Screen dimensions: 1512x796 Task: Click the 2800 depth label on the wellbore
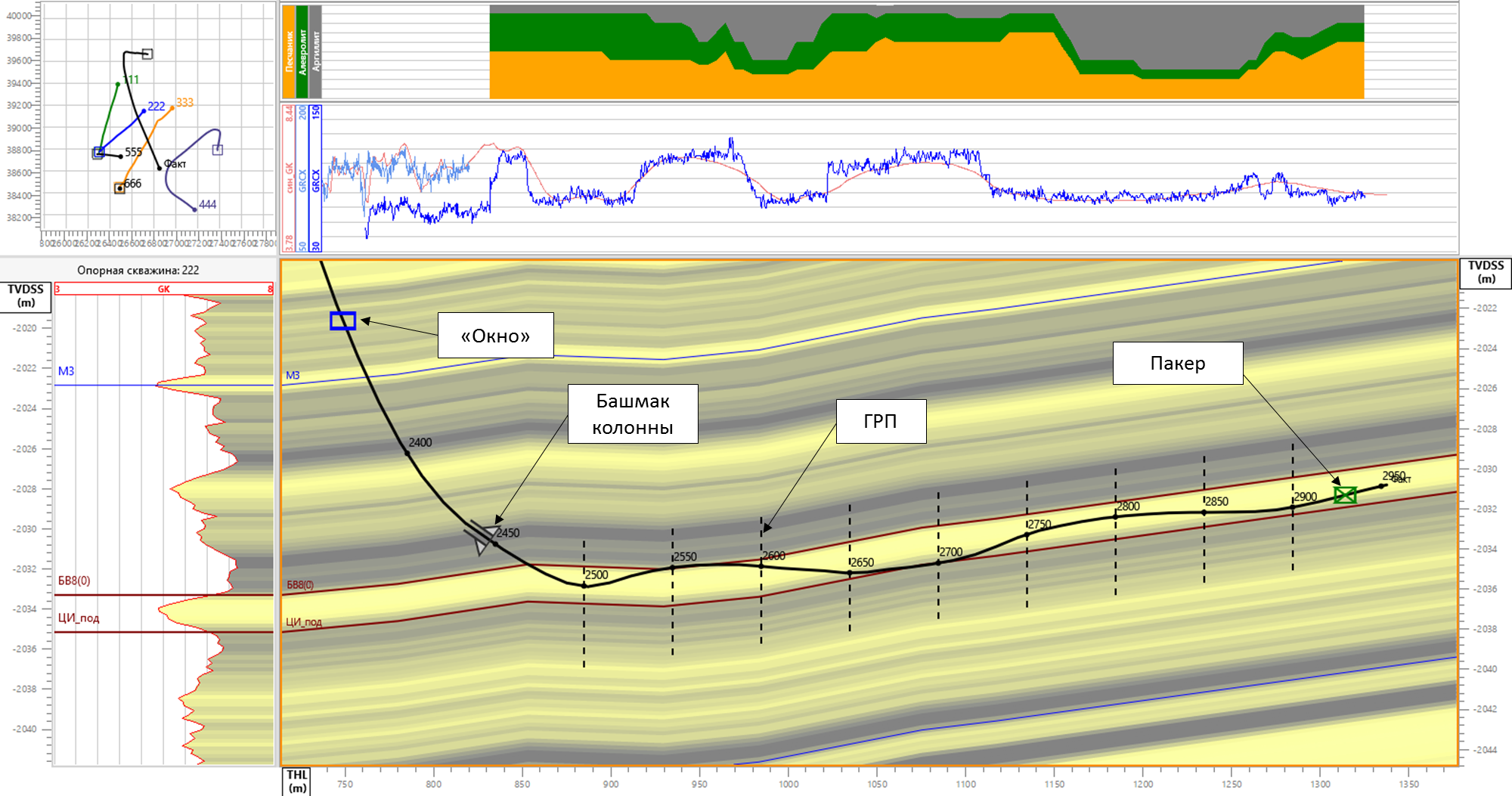click(1129, 506)
